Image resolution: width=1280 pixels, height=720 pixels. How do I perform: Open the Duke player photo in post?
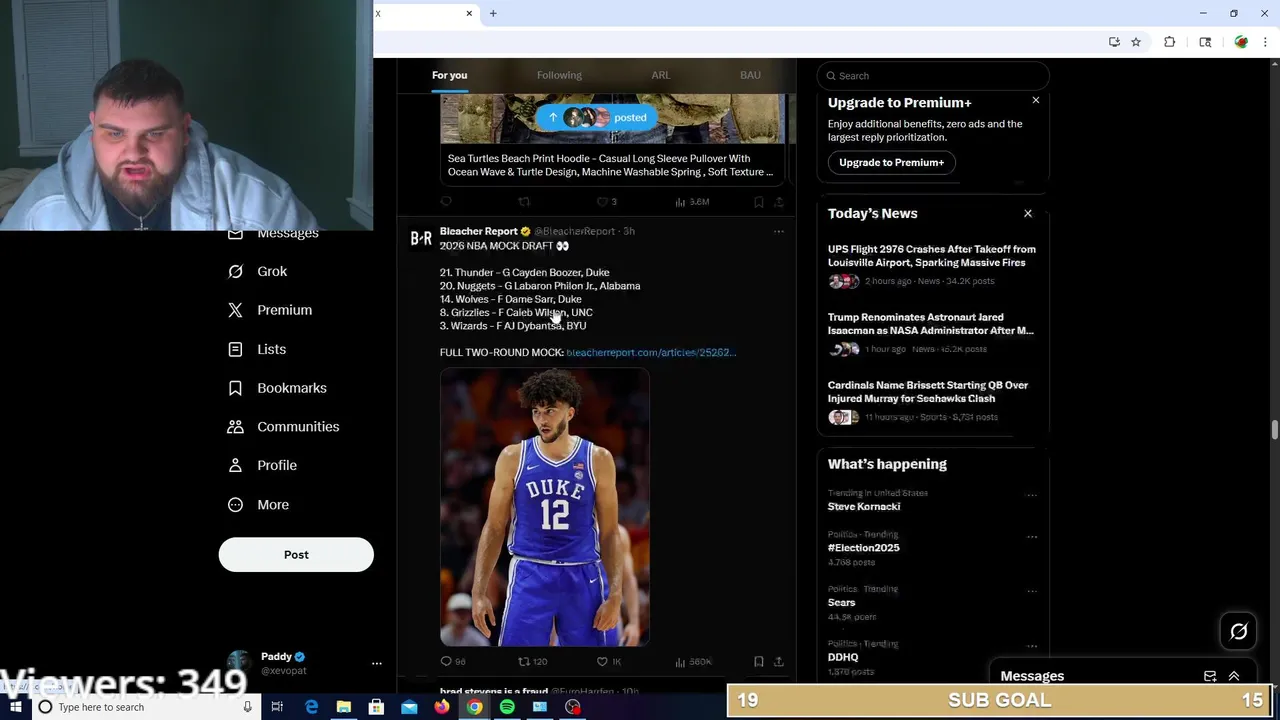tap(545, 507)
